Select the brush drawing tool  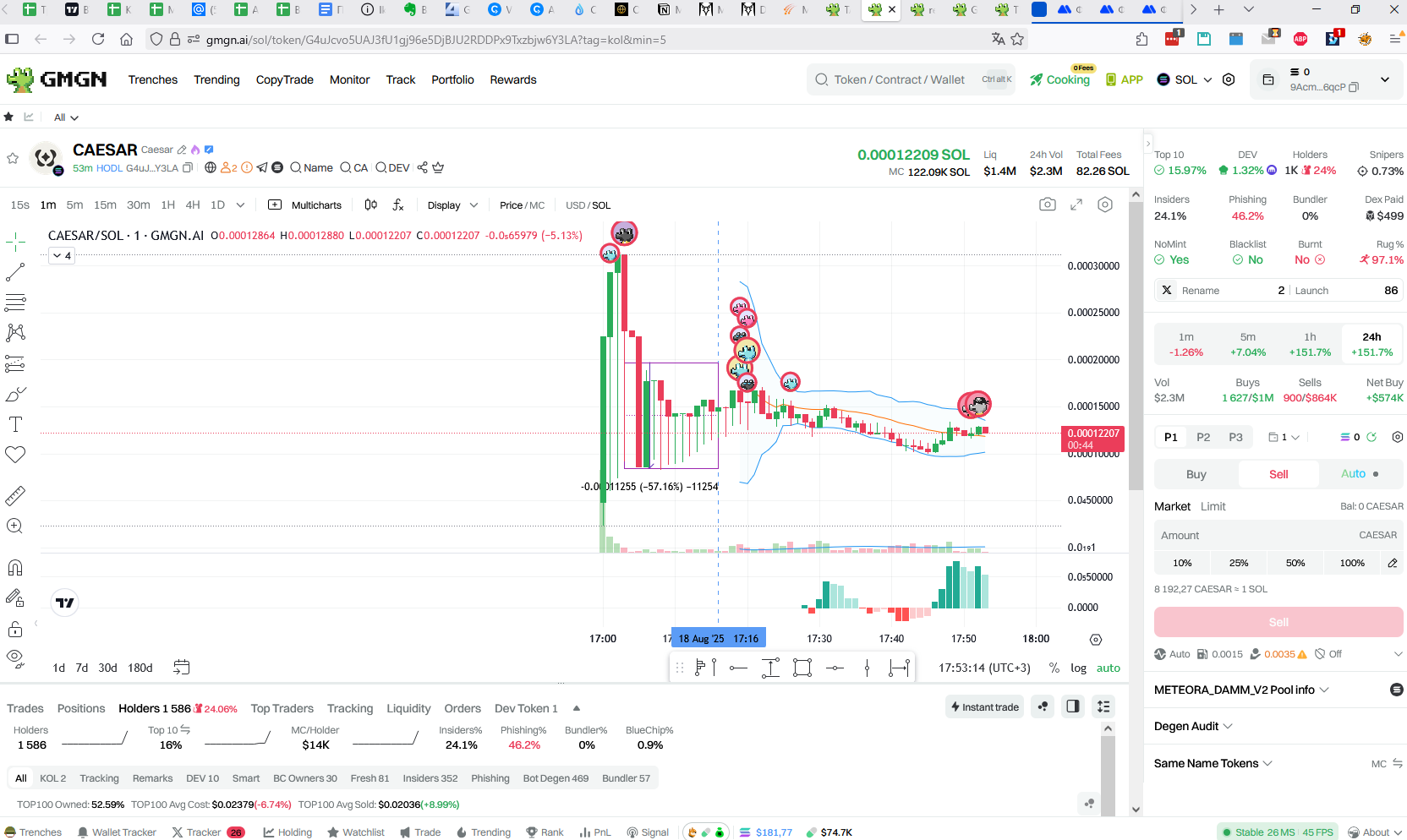click(x=15, y=395)
